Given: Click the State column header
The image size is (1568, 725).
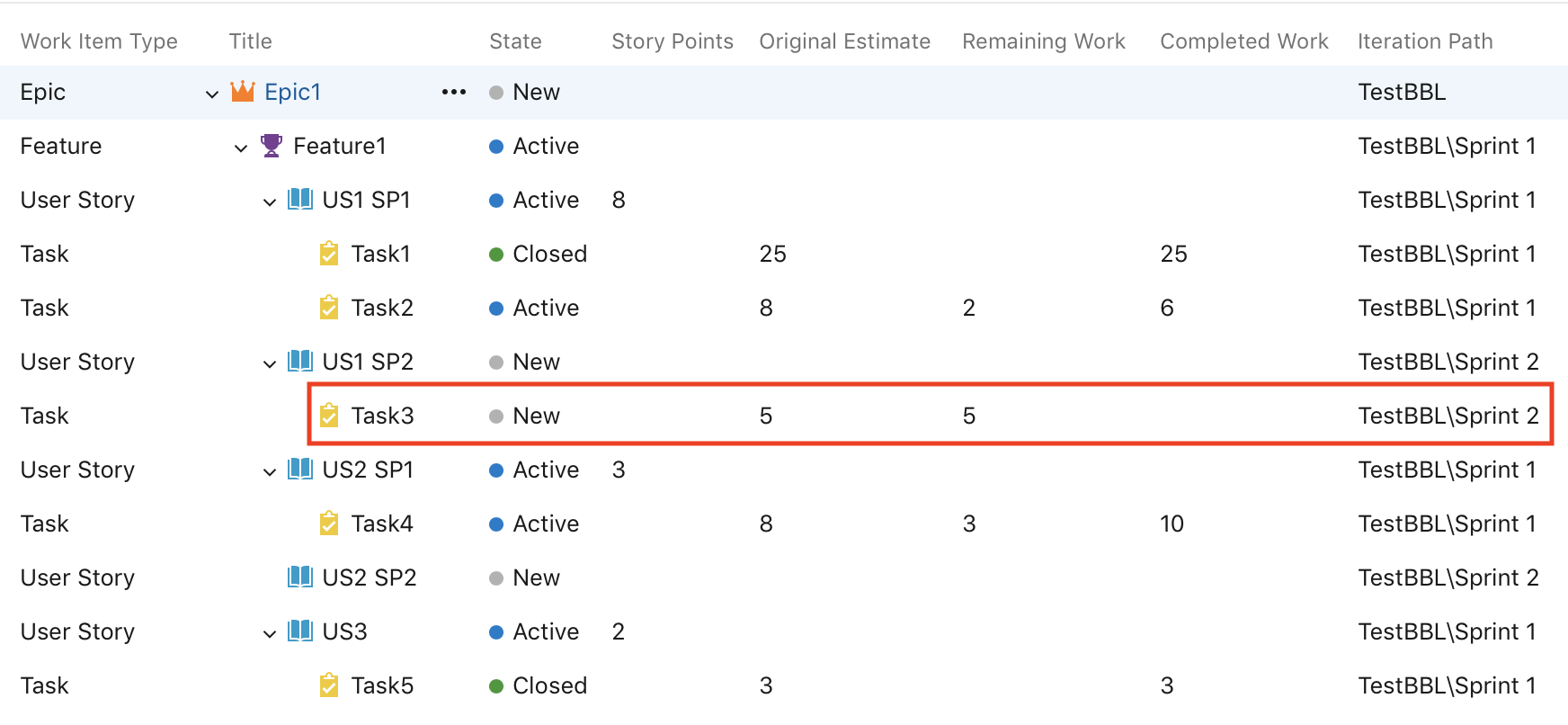Looking at the screenshot, I should 514,40.
